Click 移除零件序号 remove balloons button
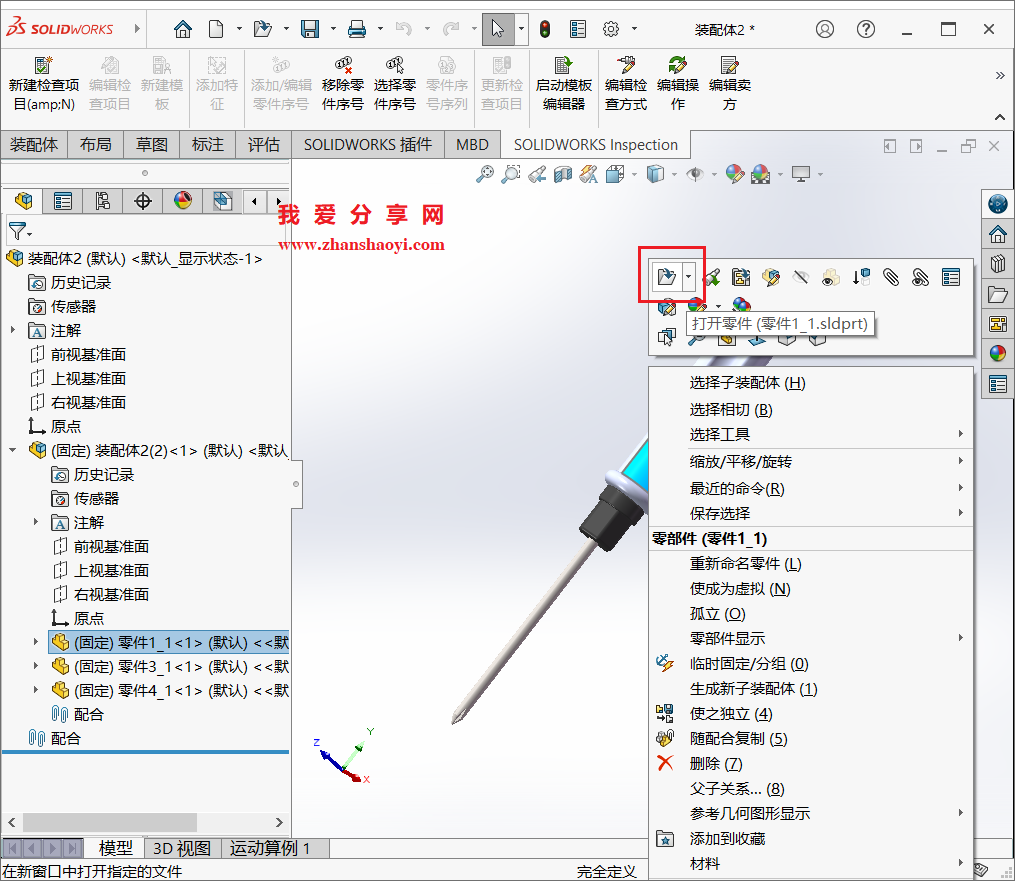Viewport: 1015px width, 881px height. pos(342,84)
